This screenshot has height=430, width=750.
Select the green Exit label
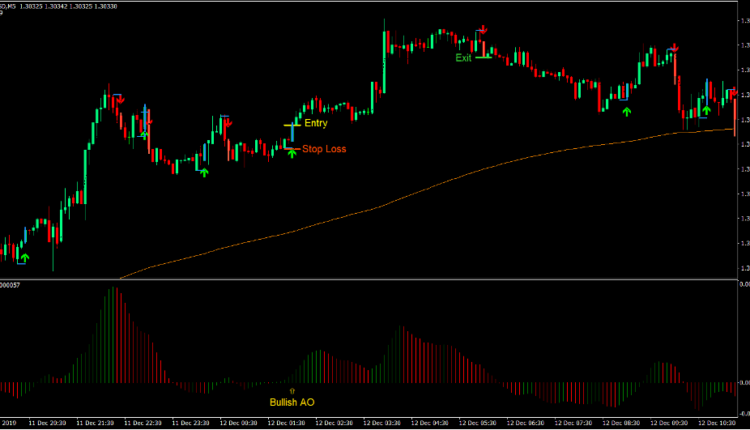point(463,58)
